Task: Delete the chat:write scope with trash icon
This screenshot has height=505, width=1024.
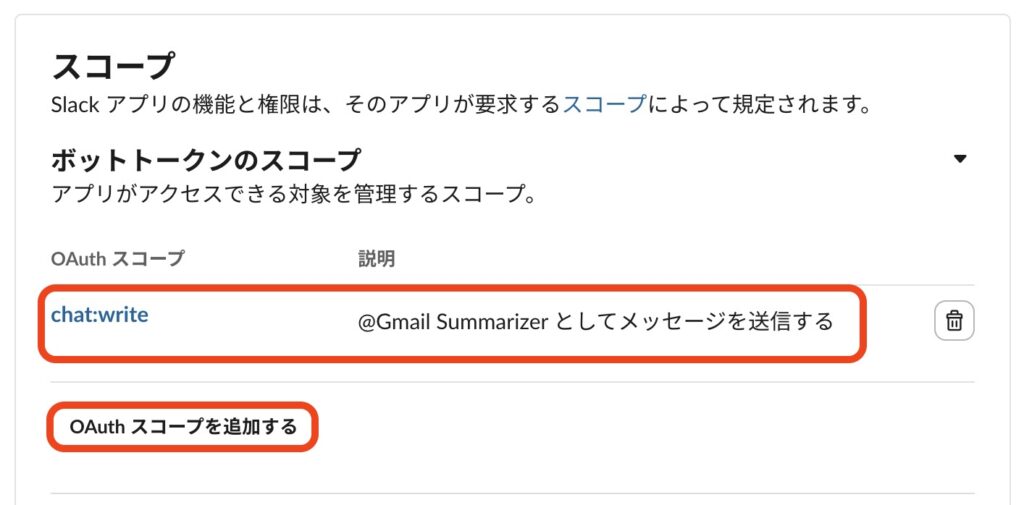Action: coord(954,321)
